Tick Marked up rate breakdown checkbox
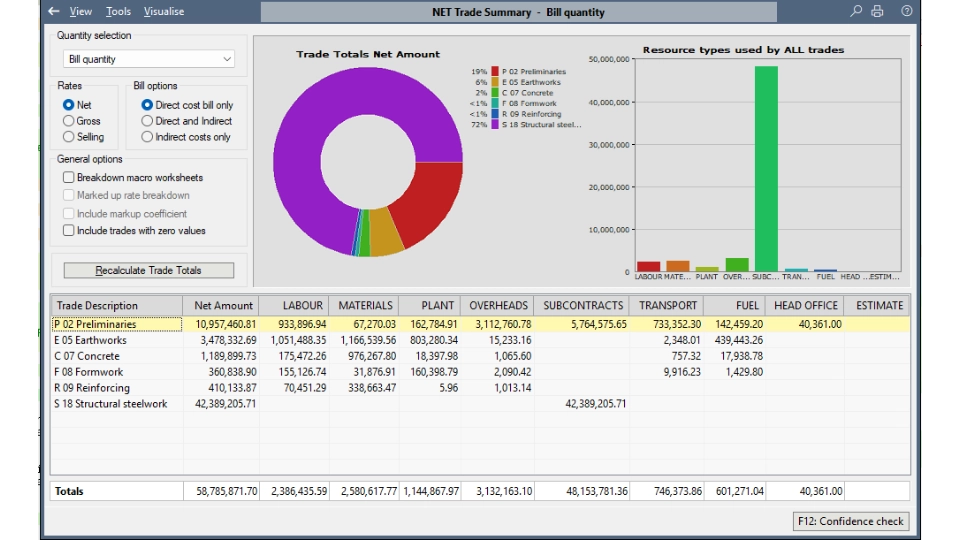Image resolution: width=960 pixels, height=540 pixels. click(69, 195)
